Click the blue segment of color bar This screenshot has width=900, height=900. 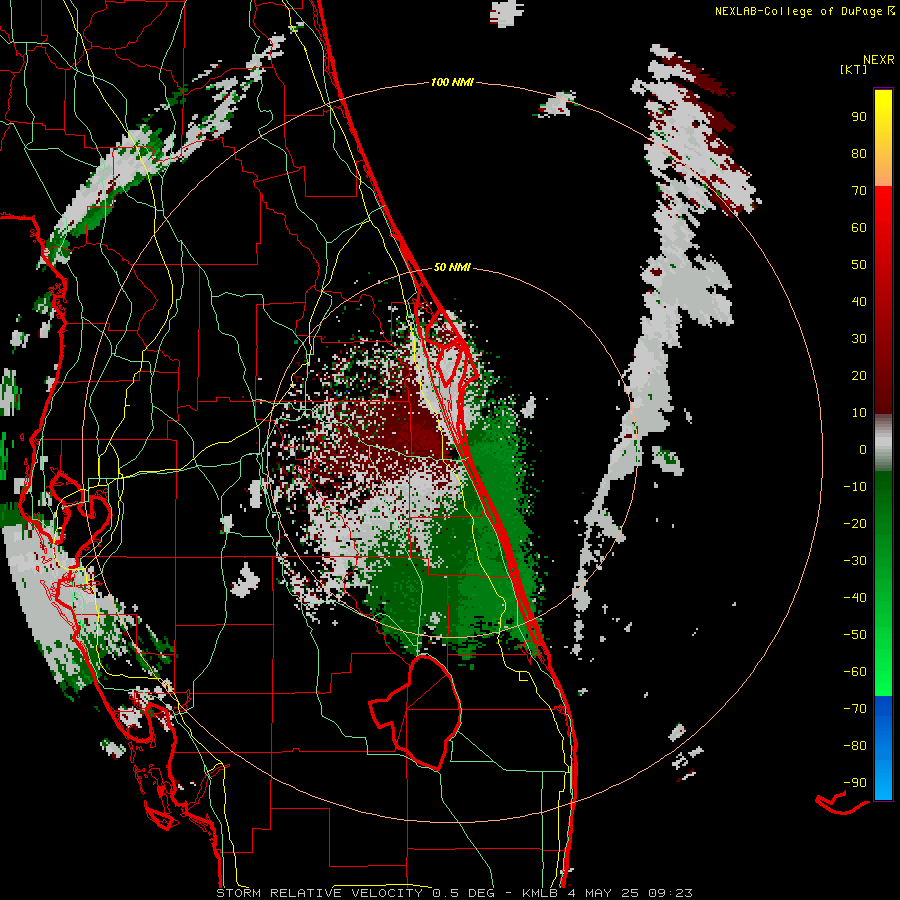883,748
